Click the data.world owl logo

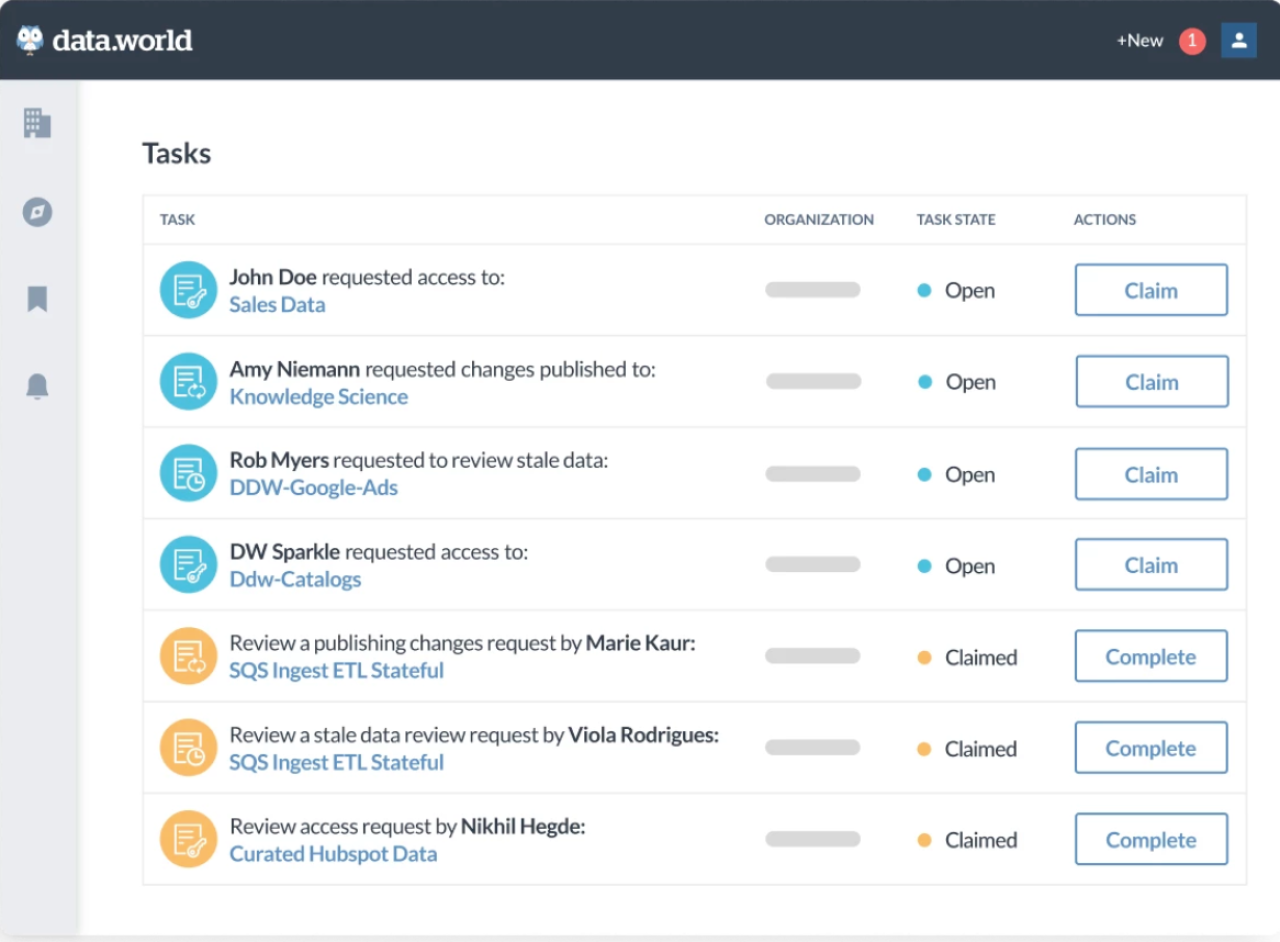tap(30, 40)
